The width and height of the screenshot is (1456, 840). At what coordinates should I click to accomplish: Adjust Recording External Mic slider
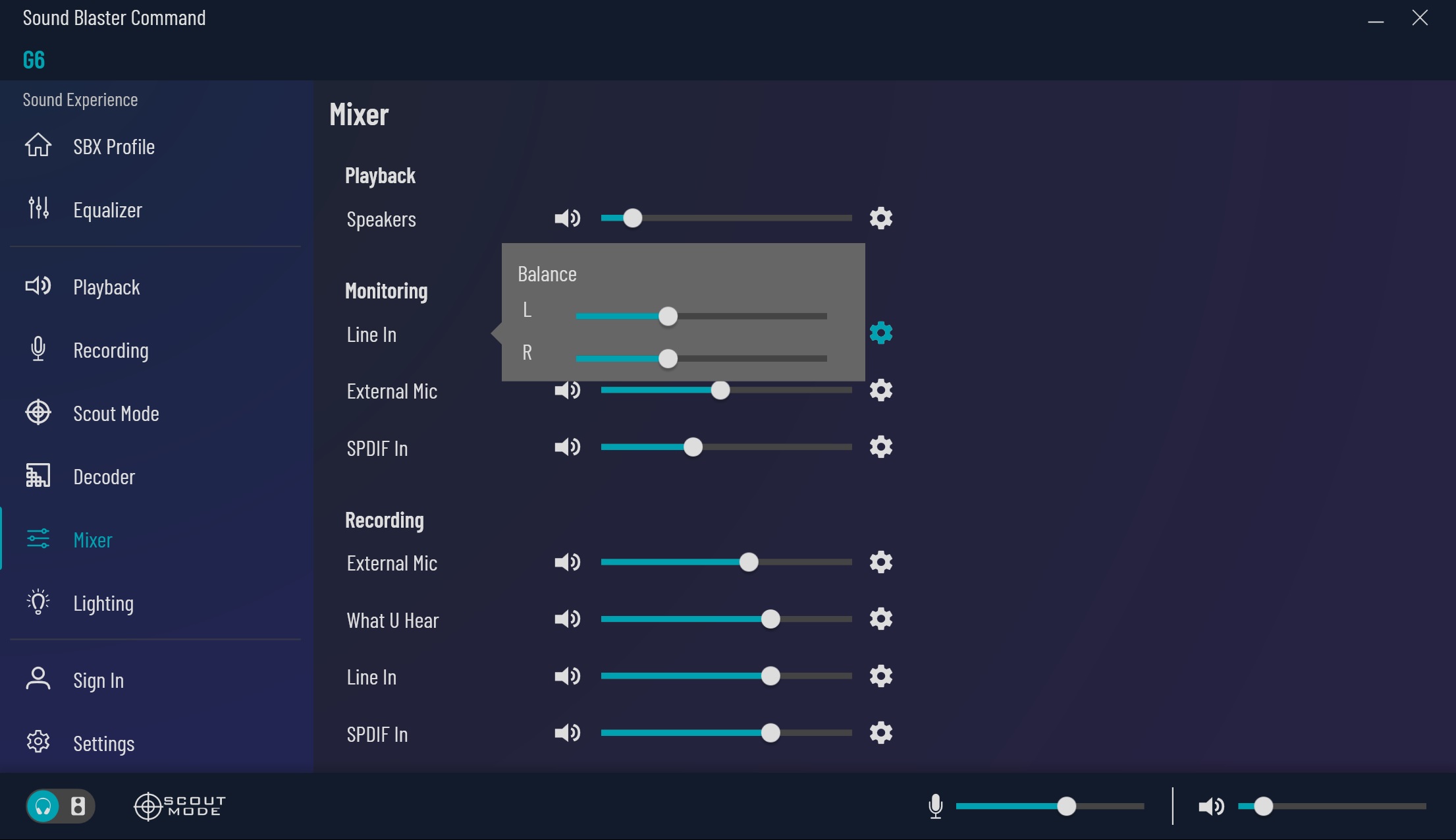click(x=749, y=562)
